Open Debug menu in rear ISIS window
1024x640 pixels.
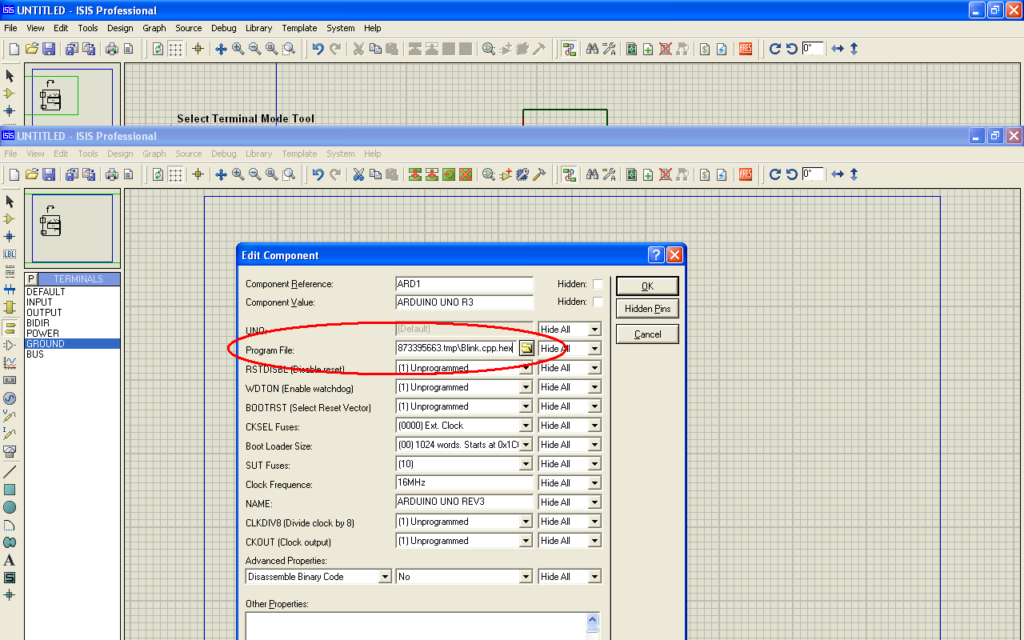pyautogui.click(x=223, y=28)
